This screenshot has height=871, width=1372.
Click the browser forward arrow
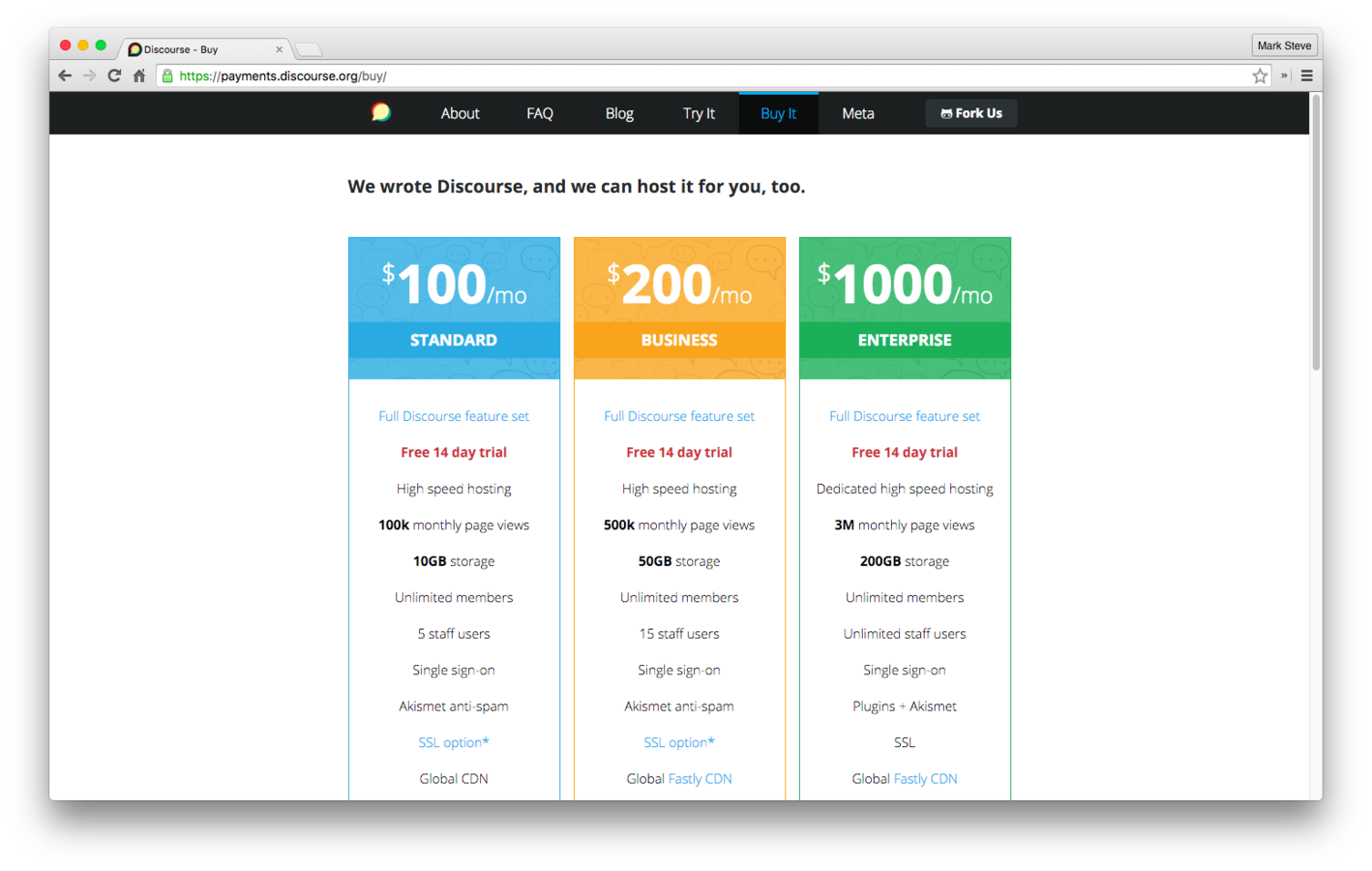(89, 75)
